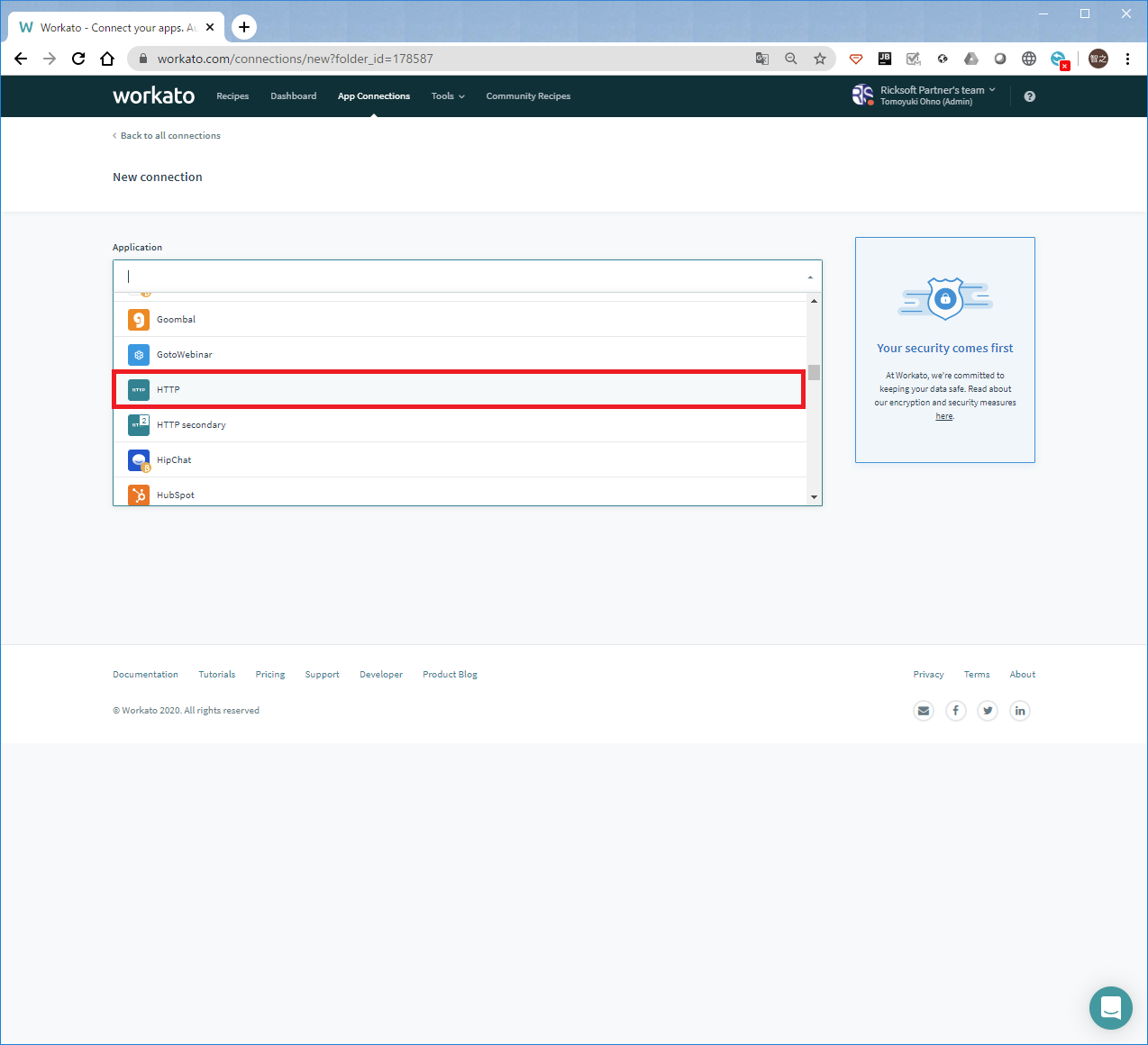Screen dimensions: 1148x1045
Task: Select HubSpot from the list
Action: [x=460, y=493]
